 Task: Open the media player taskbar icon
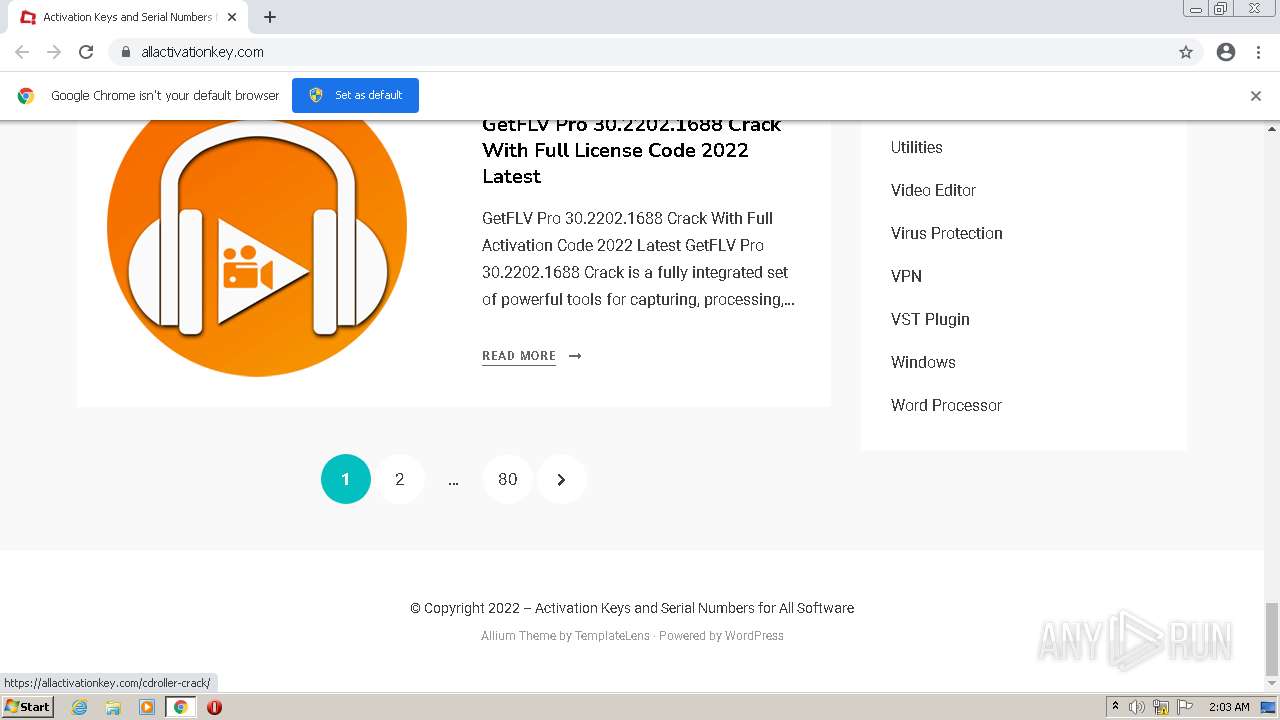(x=147, y=707)
